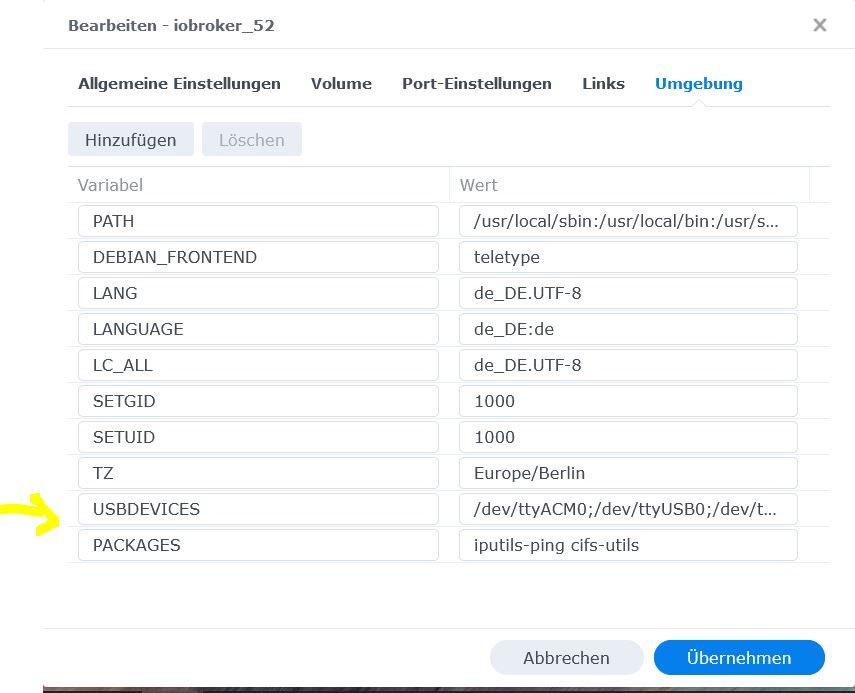The height and width of the screenshot is (693, 855).
Task: Edit the SETGID value 1000 field
Action: (628, 401)
